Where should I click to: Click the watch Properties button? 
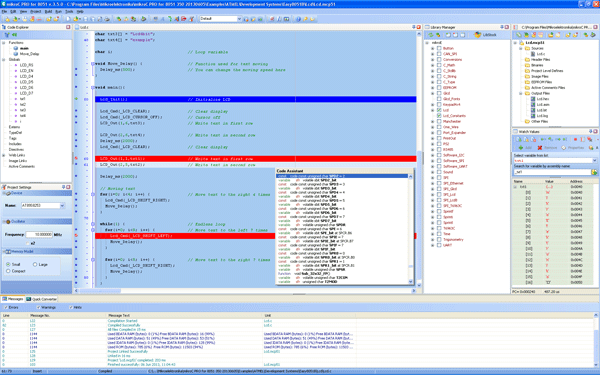click(572, 148)
